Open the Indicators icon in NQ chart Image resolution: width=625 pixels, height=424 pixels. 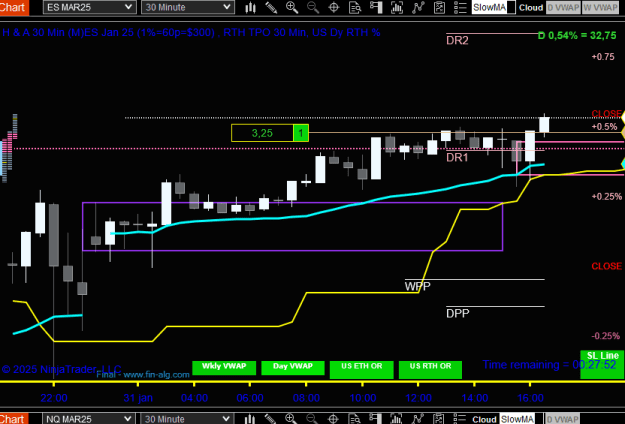tap(417, 419)
